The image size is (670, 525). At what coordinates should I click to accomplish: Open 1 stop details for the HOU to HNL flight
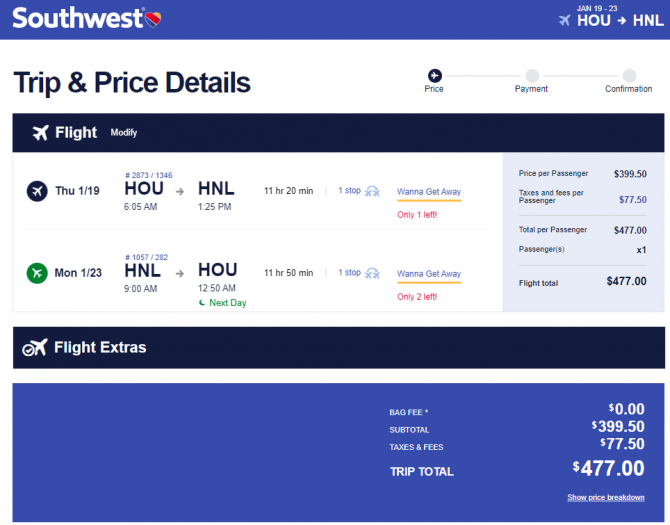click(350, 191)
